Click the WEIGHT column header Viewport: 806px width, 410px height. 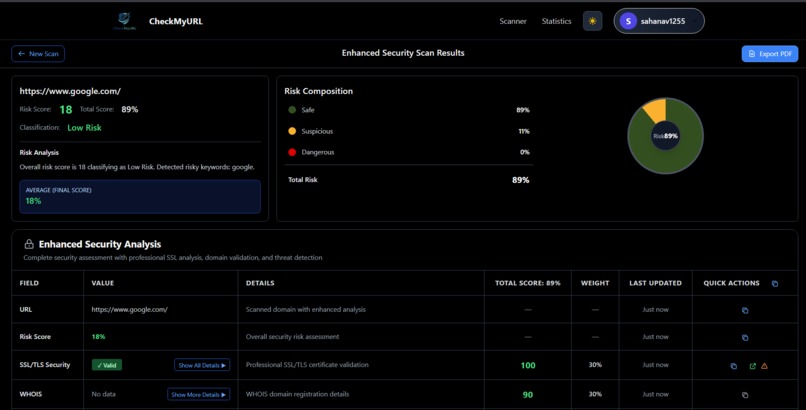point(595,283)
